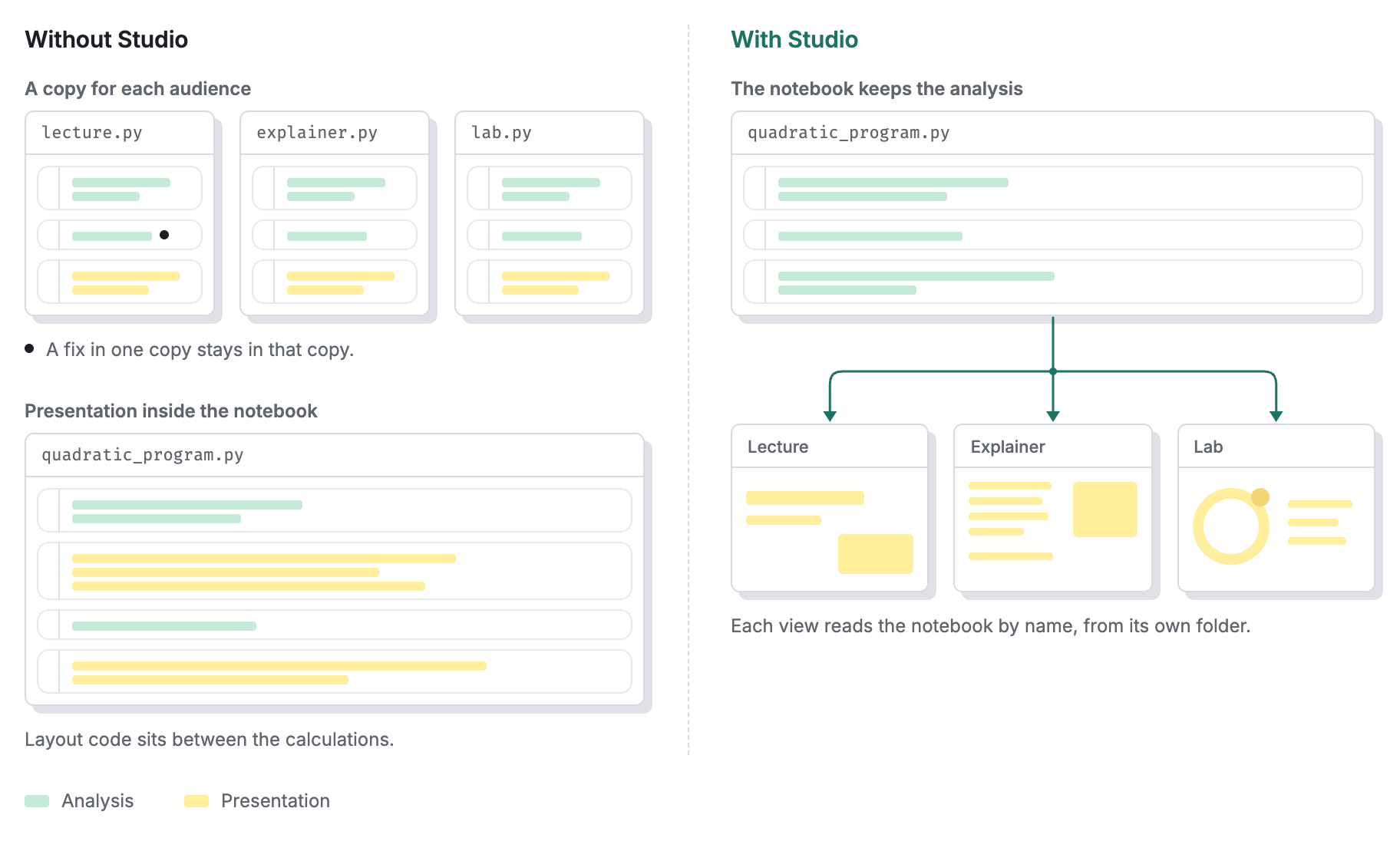Select the lecture.py file name
Image resolution: width=1400 pixels, height=841 pixels.
click(x=92, y=133)
